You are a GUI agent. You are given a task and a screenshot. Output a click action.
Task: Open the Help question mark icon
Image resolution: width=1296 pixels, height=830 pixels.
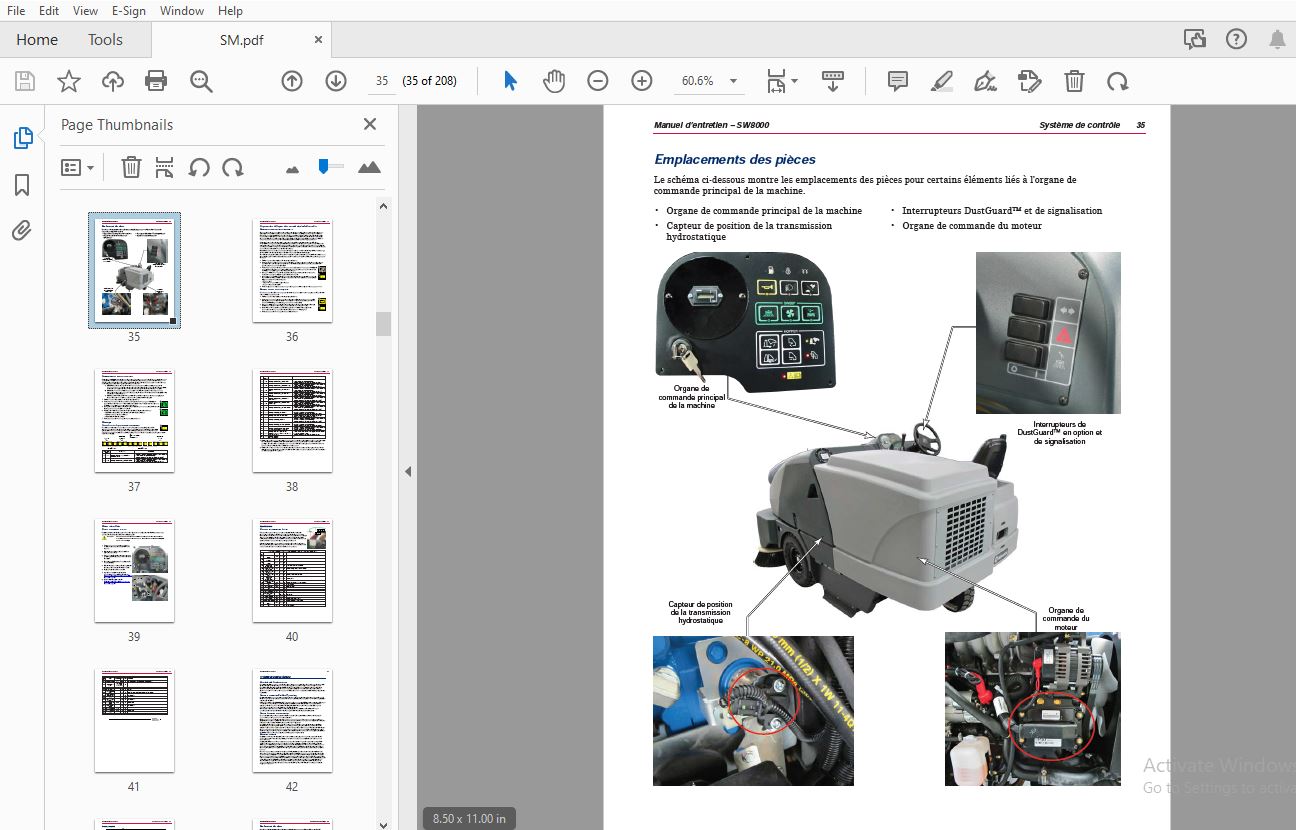pyautogui.click(x=1236, y=40)
